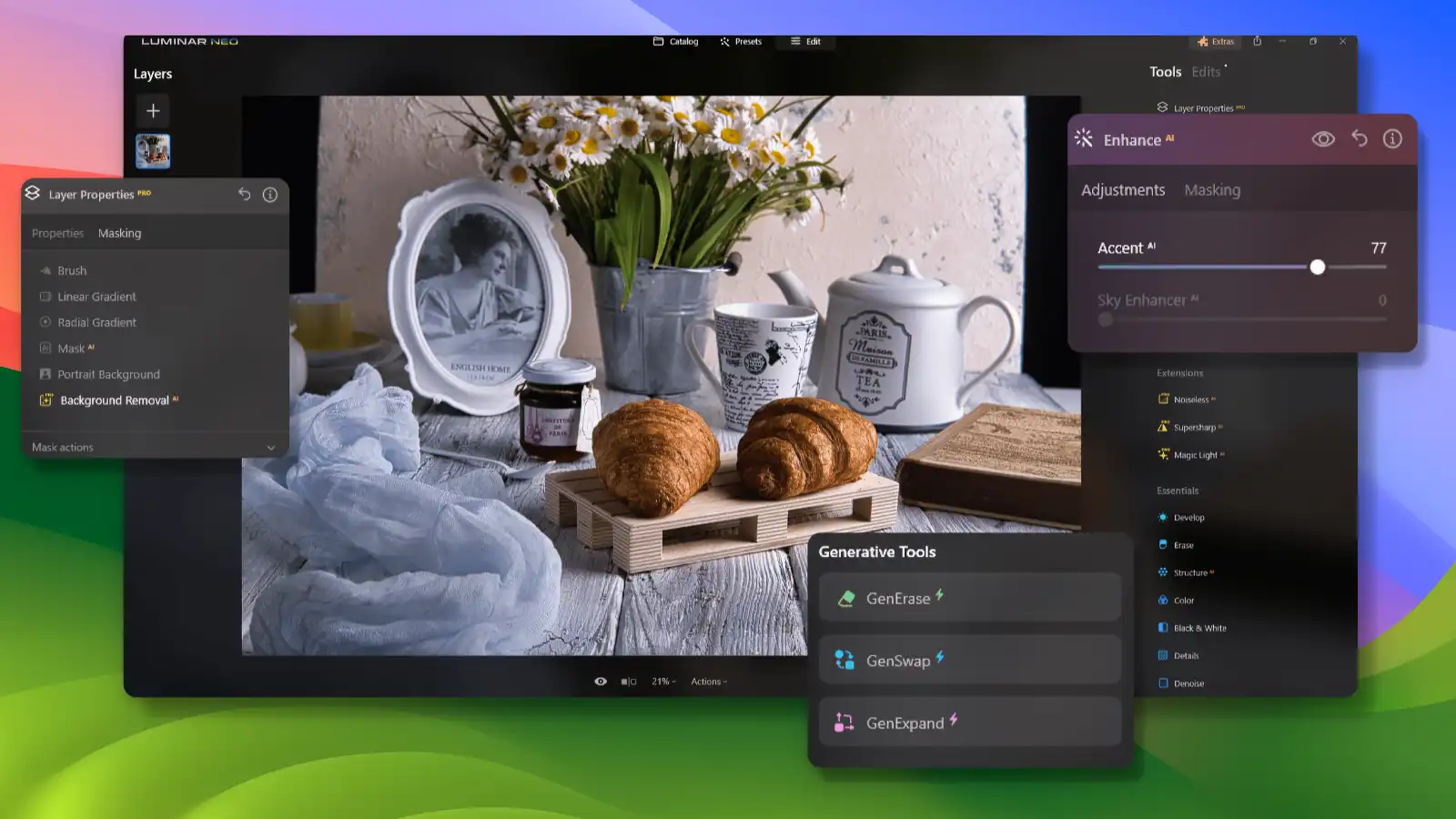Image resolution: width=1456 pixels, height=819 pixels.
Task: Add a new layer with the plus button
Action: (153, 110)
